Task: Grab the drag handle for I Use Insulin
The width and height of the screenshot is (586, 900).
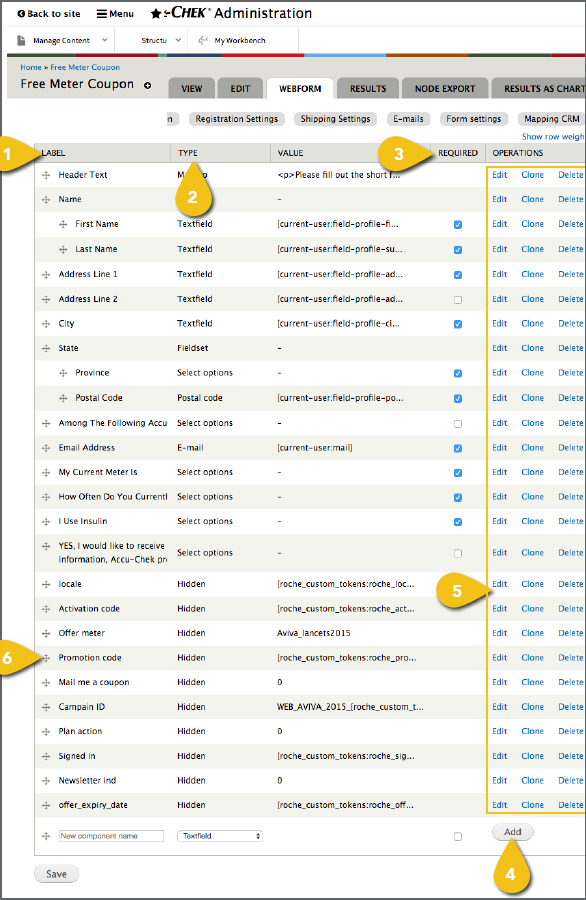Action: [46, 522]
